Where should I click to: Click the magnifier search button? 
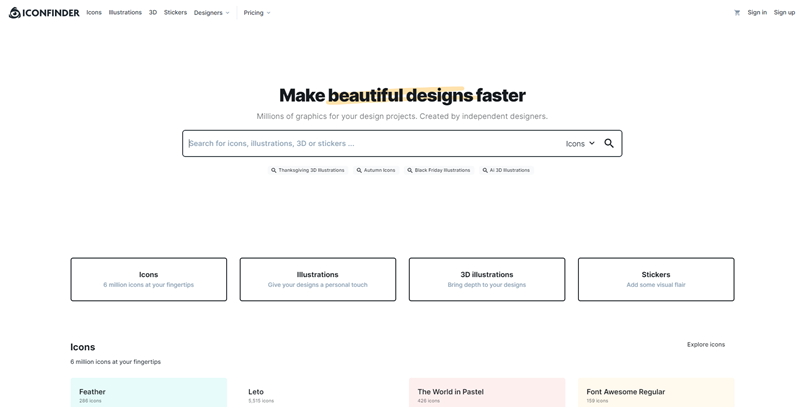tap(609, 143)
